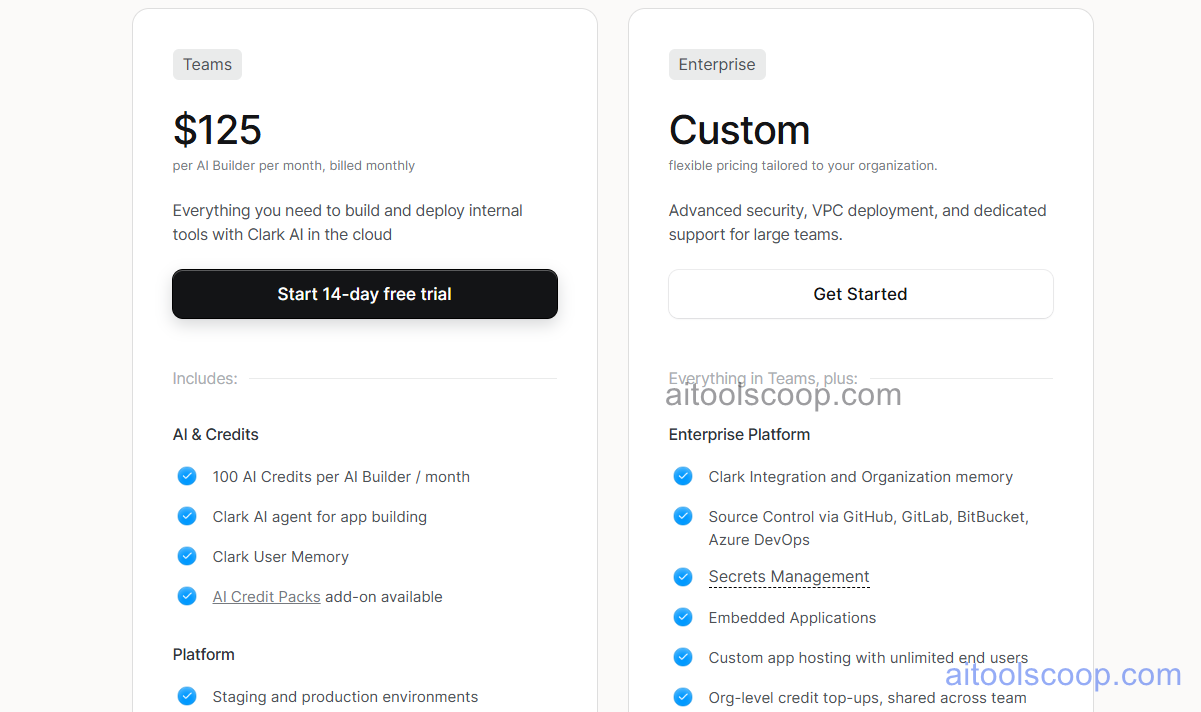Click the checkmark beside 100 AI Credits

tap(187, 476)
